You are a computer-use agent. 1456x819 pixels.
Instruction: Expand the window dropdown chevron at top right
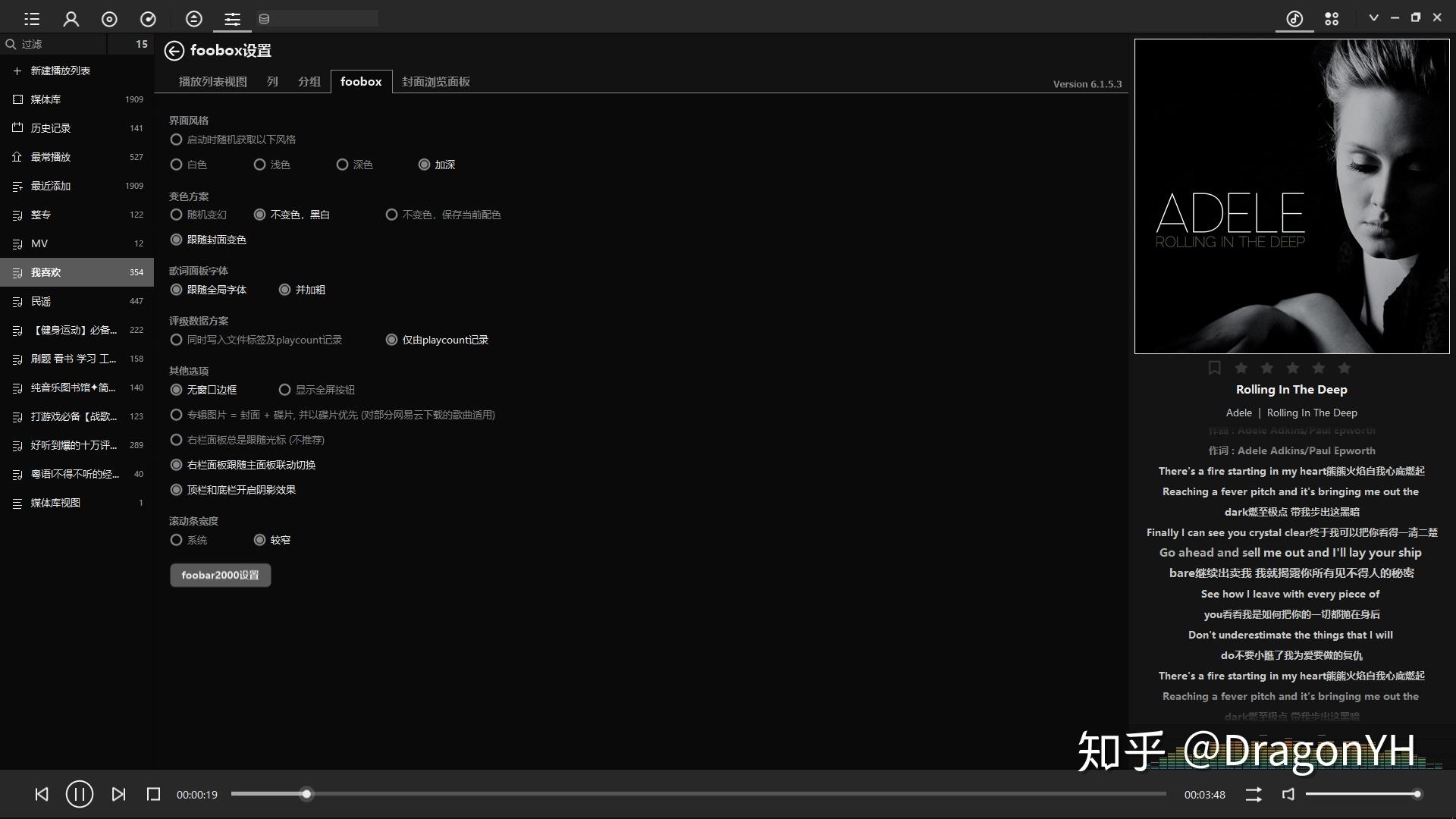[x=1374, y=17]
